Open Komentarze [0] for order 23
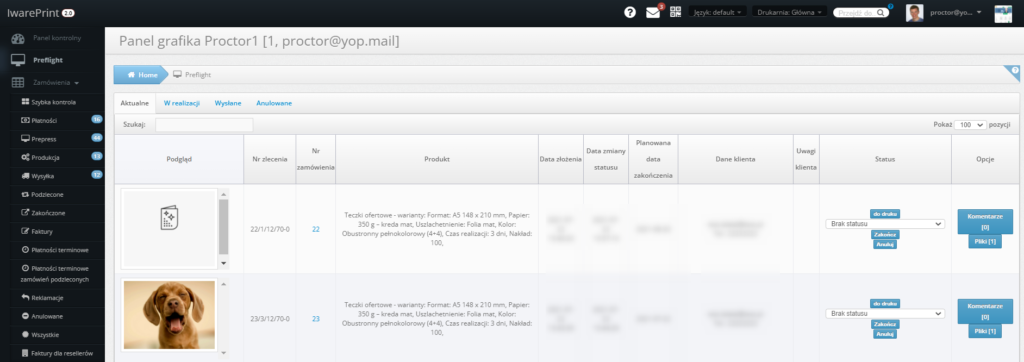The image size is (1024, 362). [x=985, y=311]
